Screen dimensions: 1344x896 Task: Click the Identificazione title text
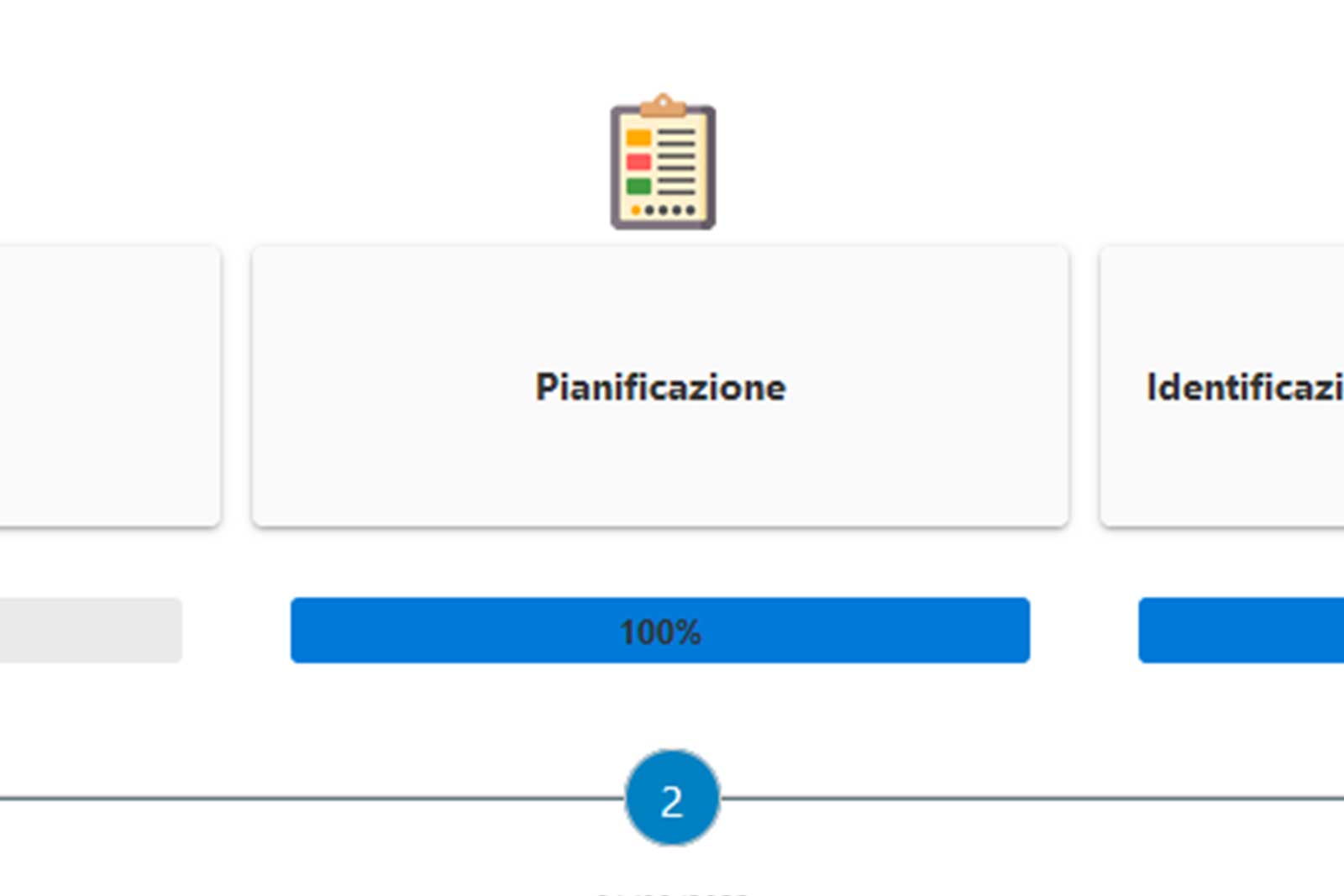click(x=1243, y=387)
